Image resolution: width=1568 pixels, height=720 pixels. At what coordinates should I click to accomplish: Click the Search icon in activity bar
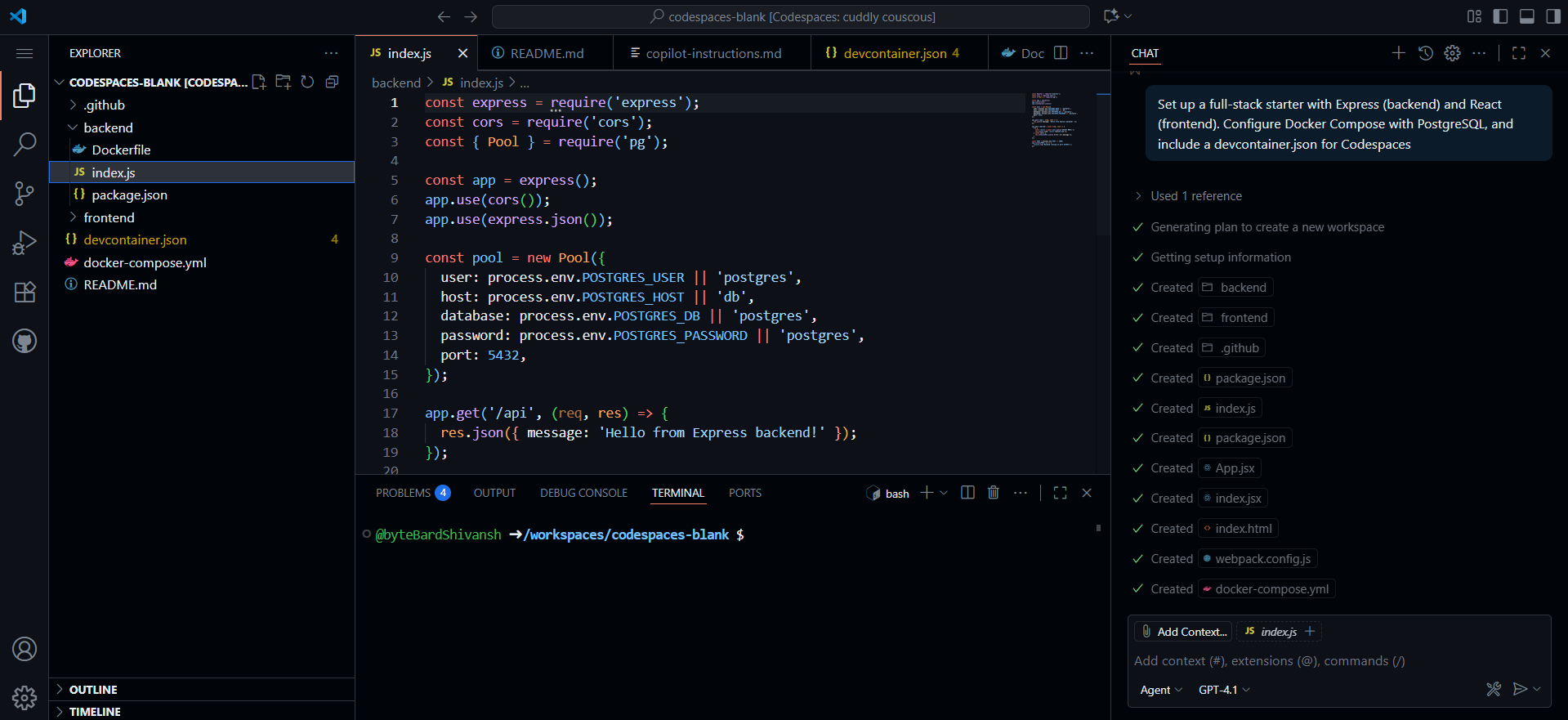(25, 145)
